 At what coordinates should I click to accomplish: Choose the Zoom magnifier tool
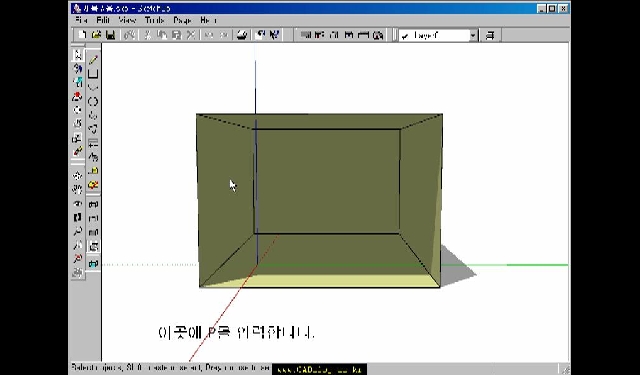point(78,231)
